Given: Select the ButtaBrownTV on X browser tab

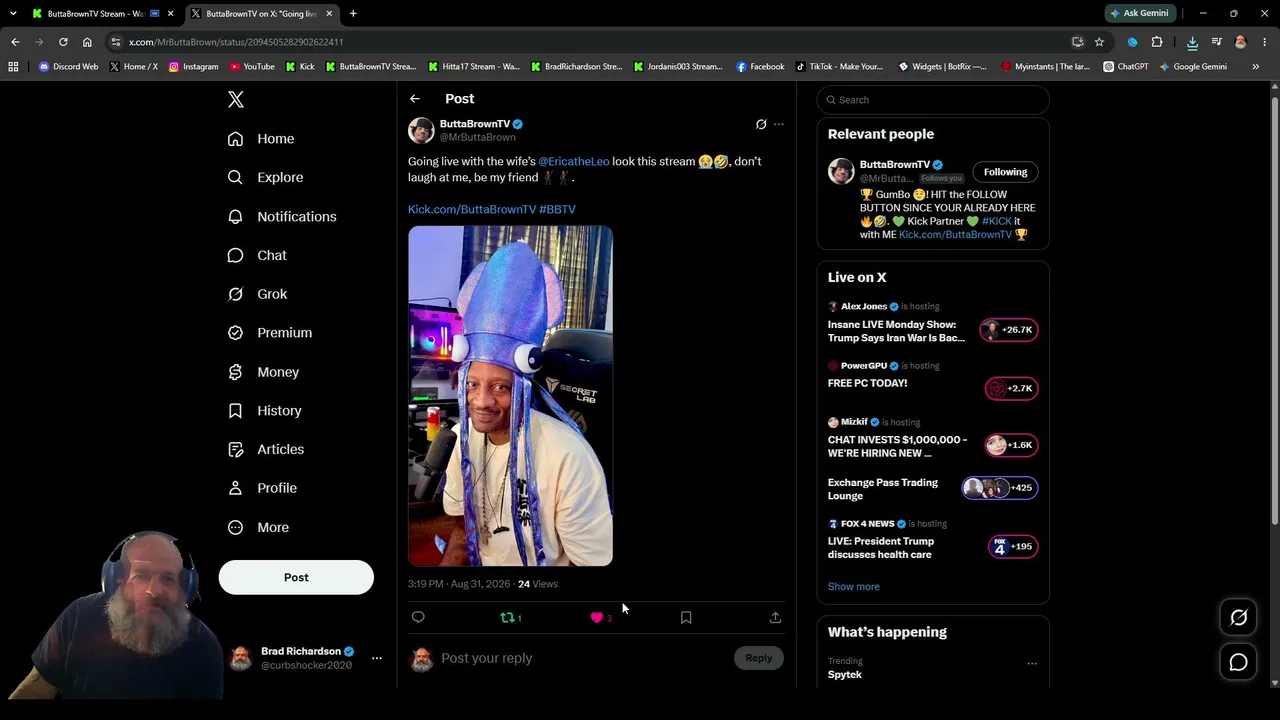Looking at the screenshot, I should click(x=262, y=14).
